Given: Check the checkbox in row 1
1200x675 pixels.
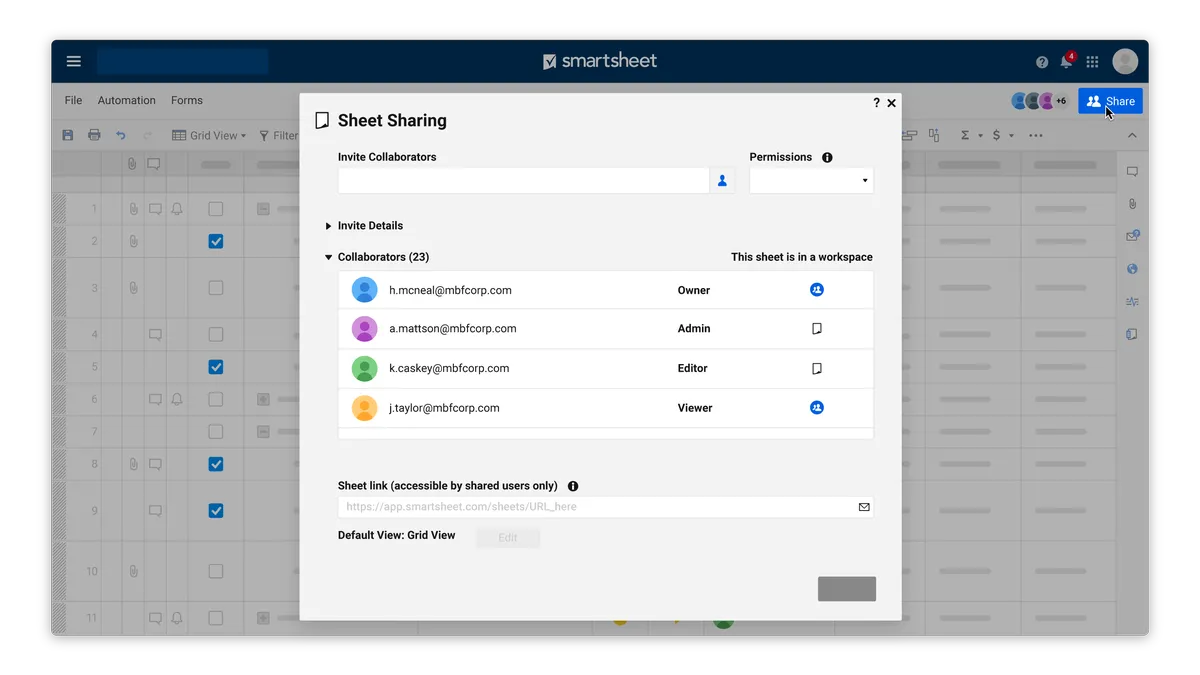Looking at the screenshot, I should coord(215,209).
